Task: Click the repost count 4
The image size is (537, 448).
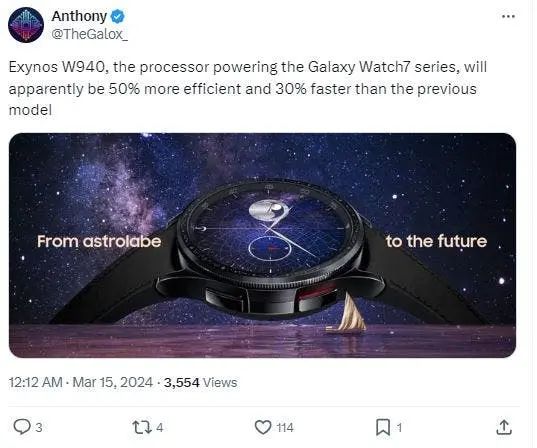Action: (159, 428)
